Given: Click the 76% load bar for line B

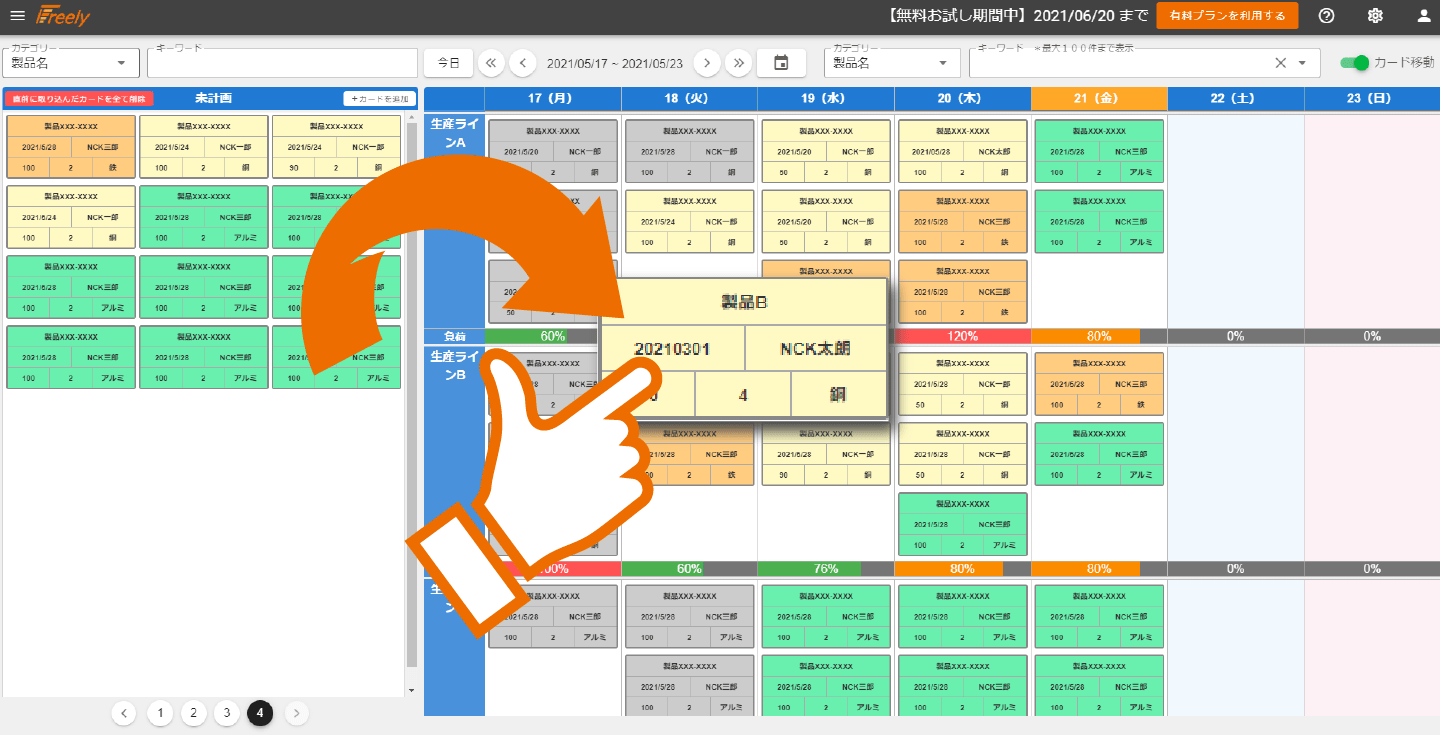Looking at the screenshot, I should coord(826,568).
